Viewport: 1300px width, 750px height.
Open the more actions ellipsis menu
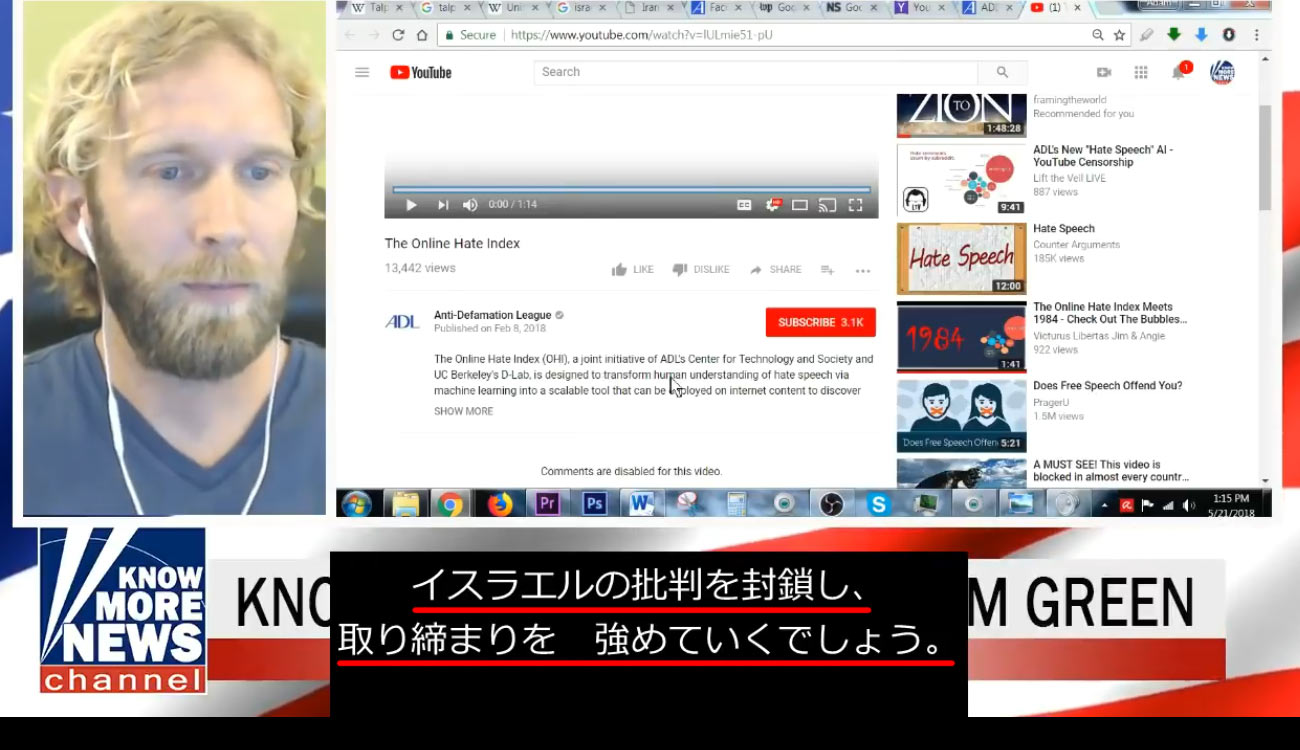pyautogui.click(x=863, y=271)
